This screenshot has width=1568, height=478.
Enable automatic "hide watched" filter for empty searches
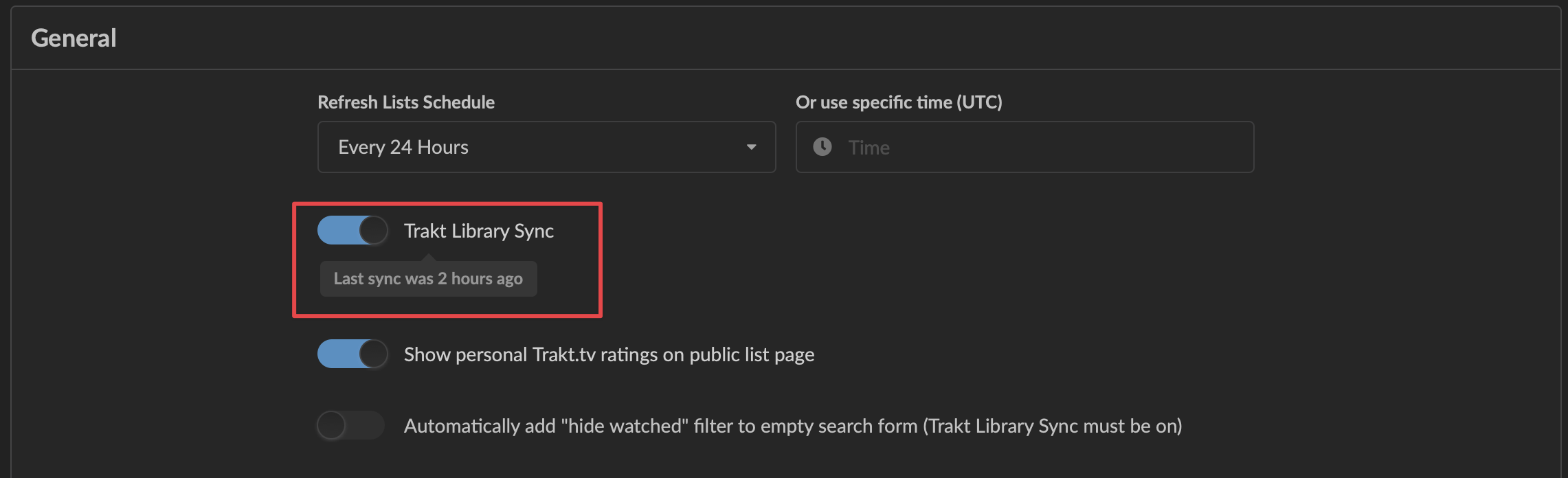point(350,426)
